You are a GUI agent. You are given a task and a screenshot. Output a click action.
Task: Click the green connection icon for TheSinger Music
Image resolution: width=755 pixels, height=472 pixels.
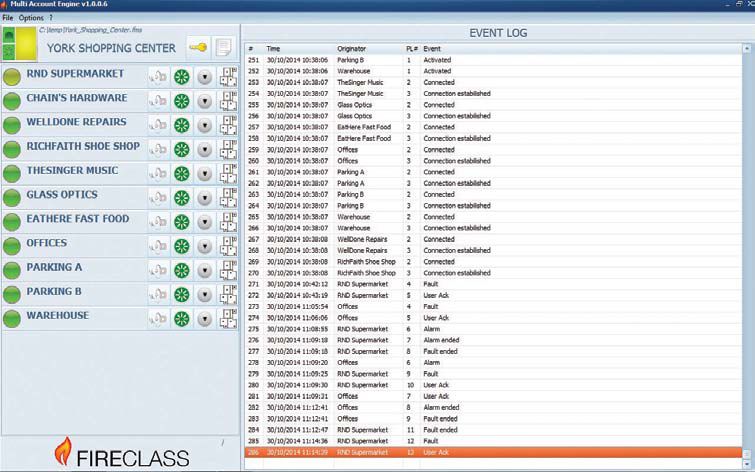point(182,173)
